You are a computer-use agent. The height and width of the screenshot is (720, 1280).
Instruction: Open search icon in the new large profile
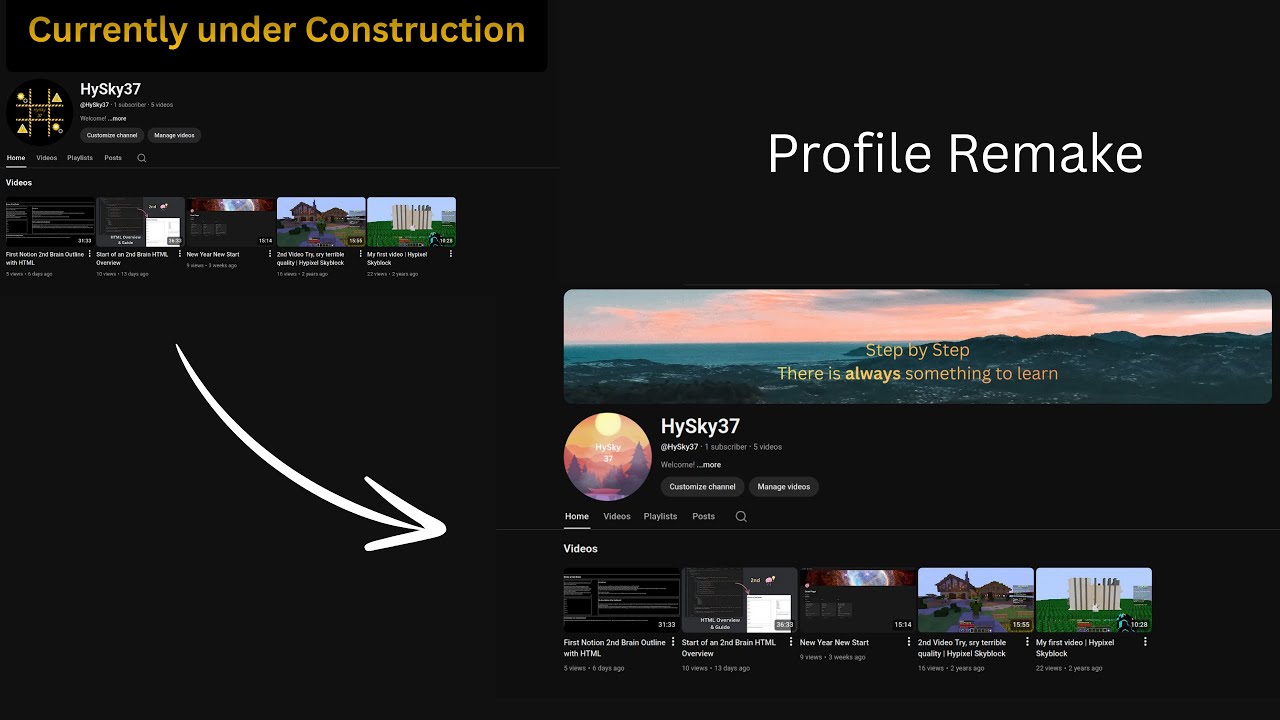click(x=741, y=517)
